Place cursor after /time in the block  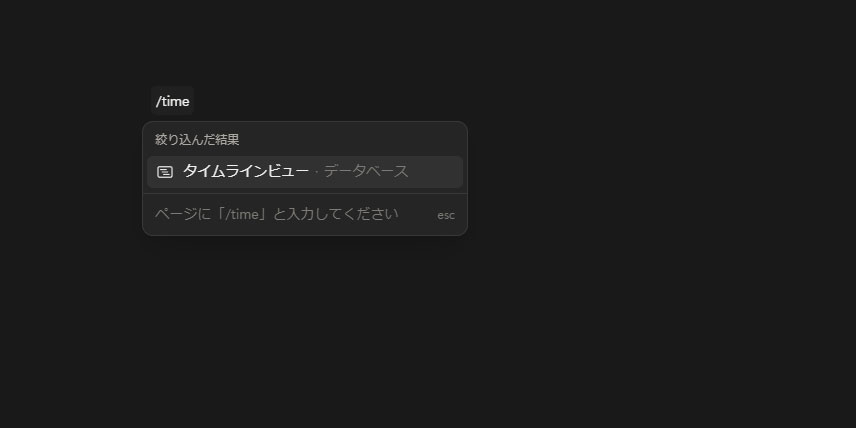[190, 102]
